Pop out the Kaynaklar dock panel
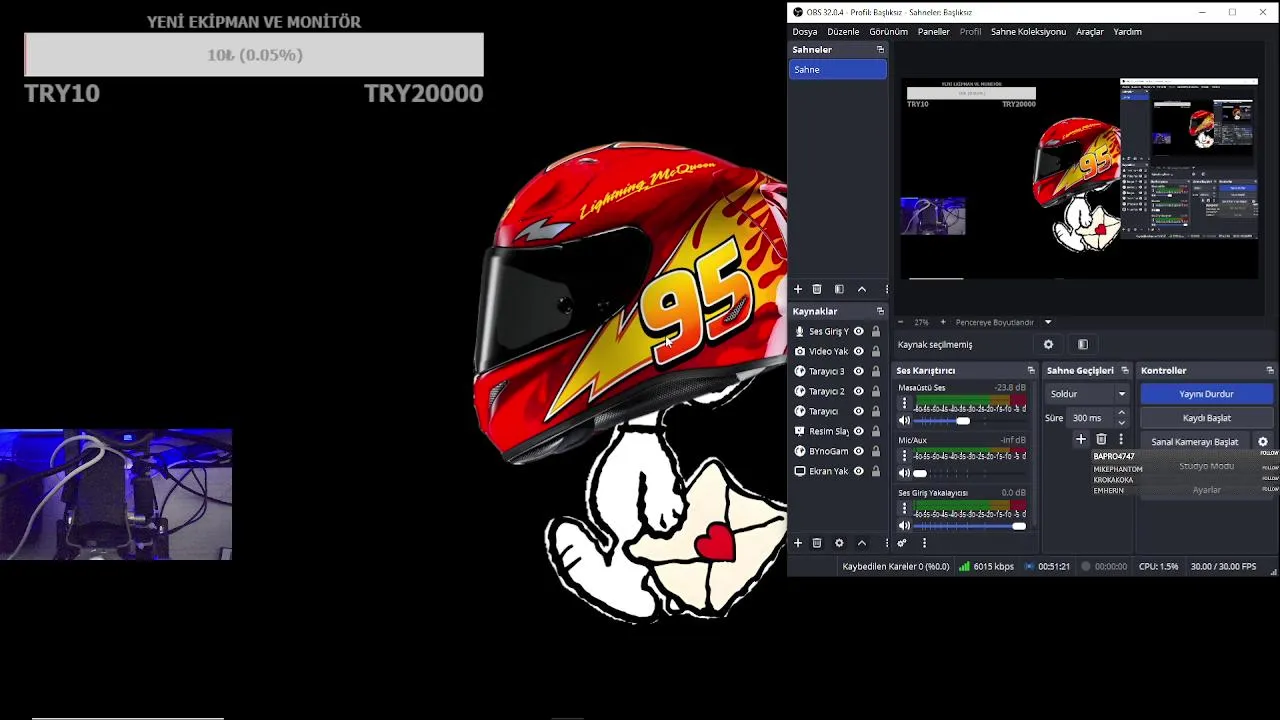This screenshot has height=720, width=1280. pos(880,311)
